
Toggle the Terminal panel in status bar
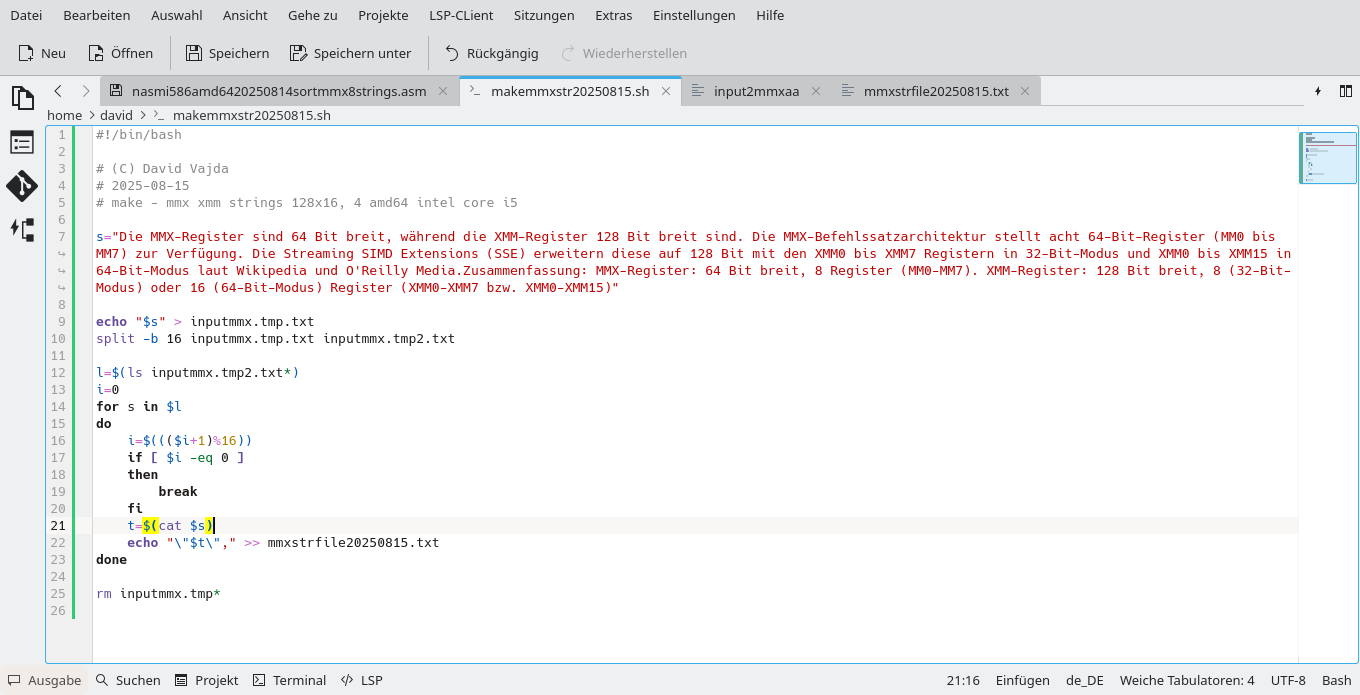(x=289, y=680)
